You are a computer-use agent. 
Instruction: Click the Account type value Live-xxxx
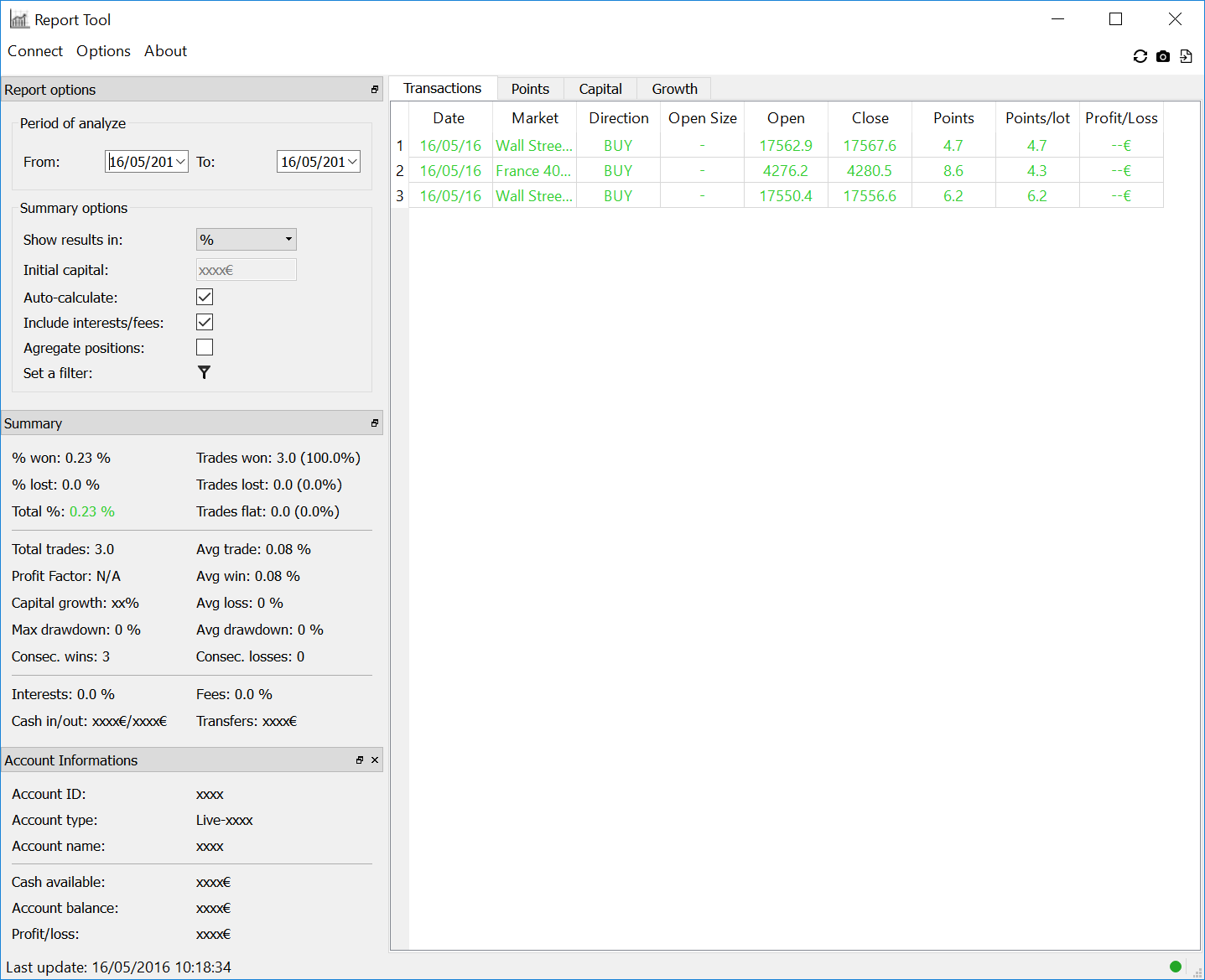225,820
